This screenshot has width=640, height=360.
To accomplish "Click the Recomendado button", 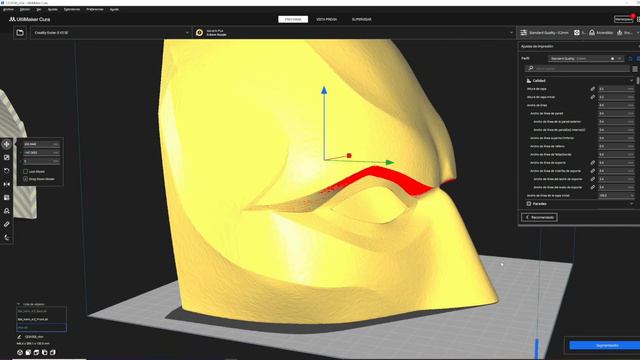I will pyautogui.click(x=540, y=217).
